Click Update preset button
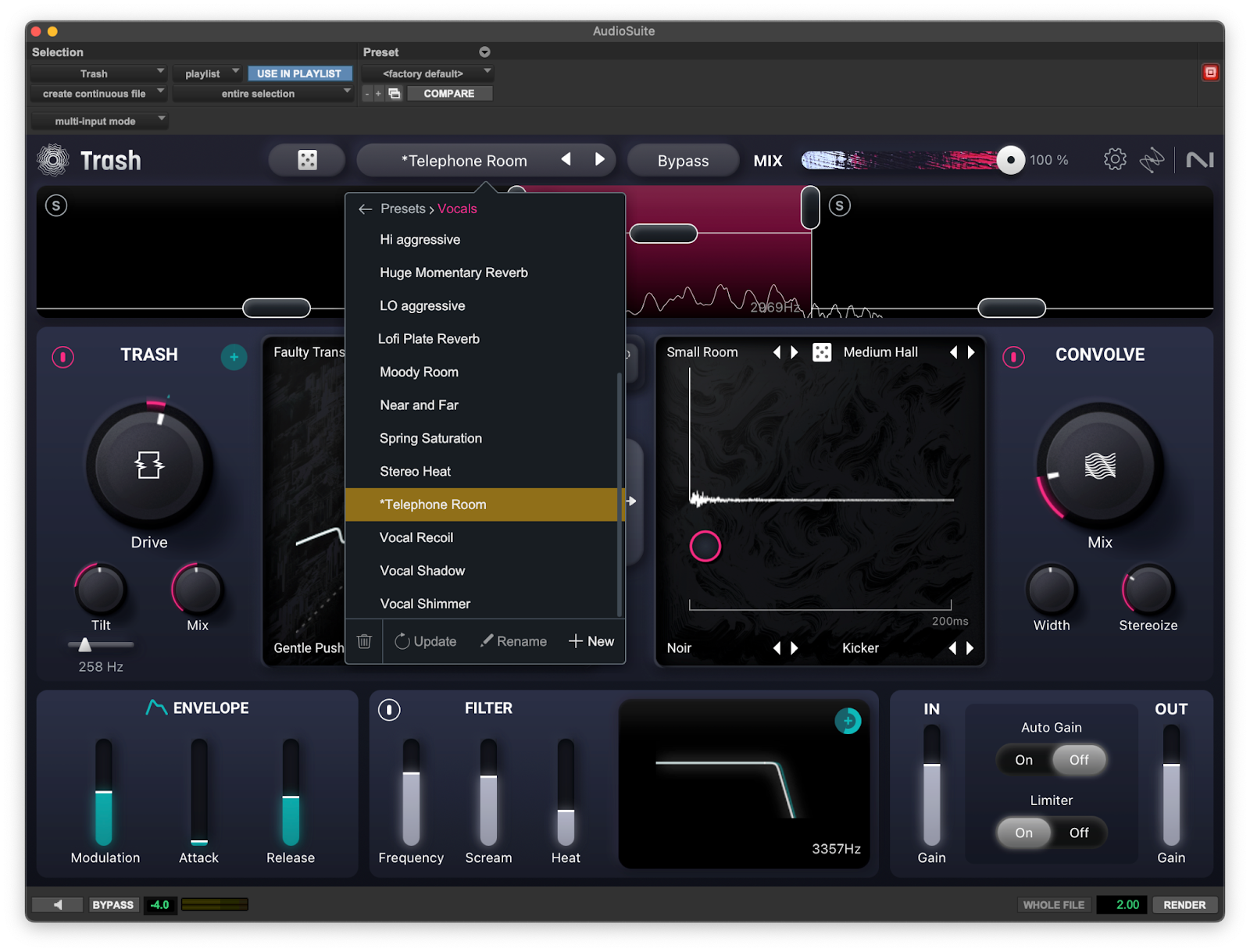The width and height of the screenshot is (1250, 952). tap(426, 641)
